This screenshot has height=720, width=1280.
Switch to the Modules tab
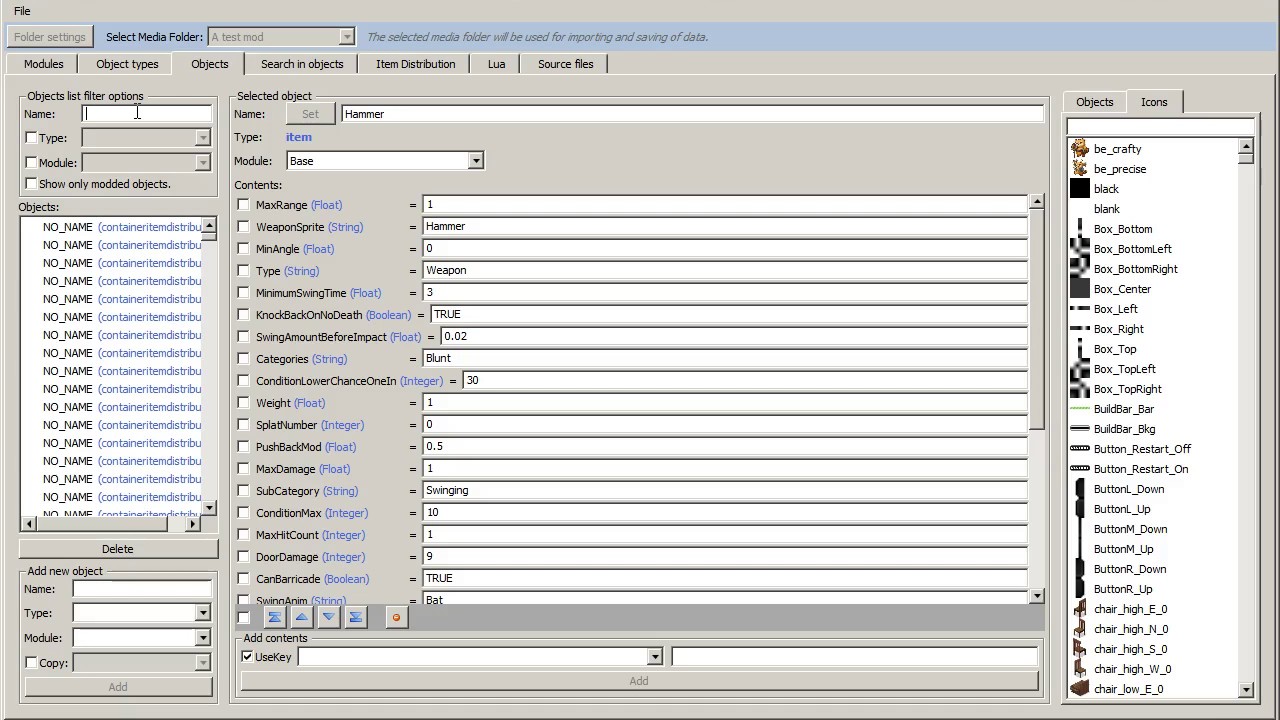(x=44, y=64)
